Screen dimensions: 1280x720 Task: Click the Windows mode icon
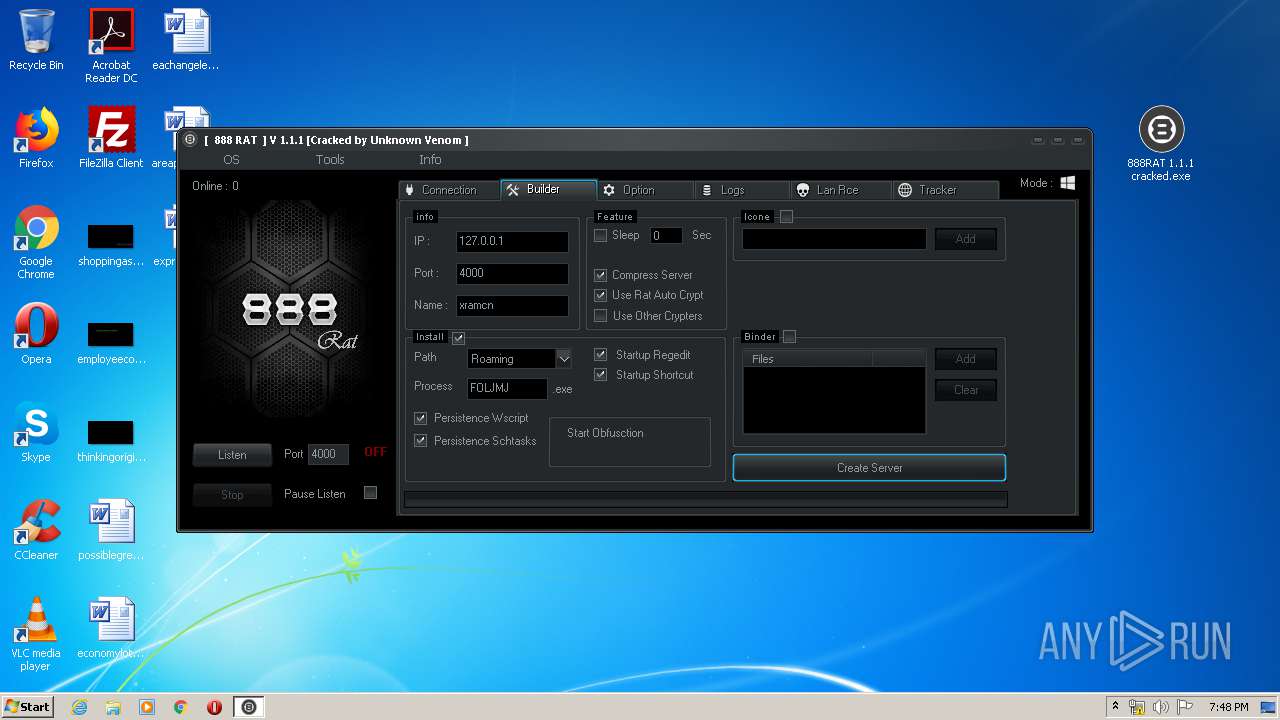point(1067,183)
